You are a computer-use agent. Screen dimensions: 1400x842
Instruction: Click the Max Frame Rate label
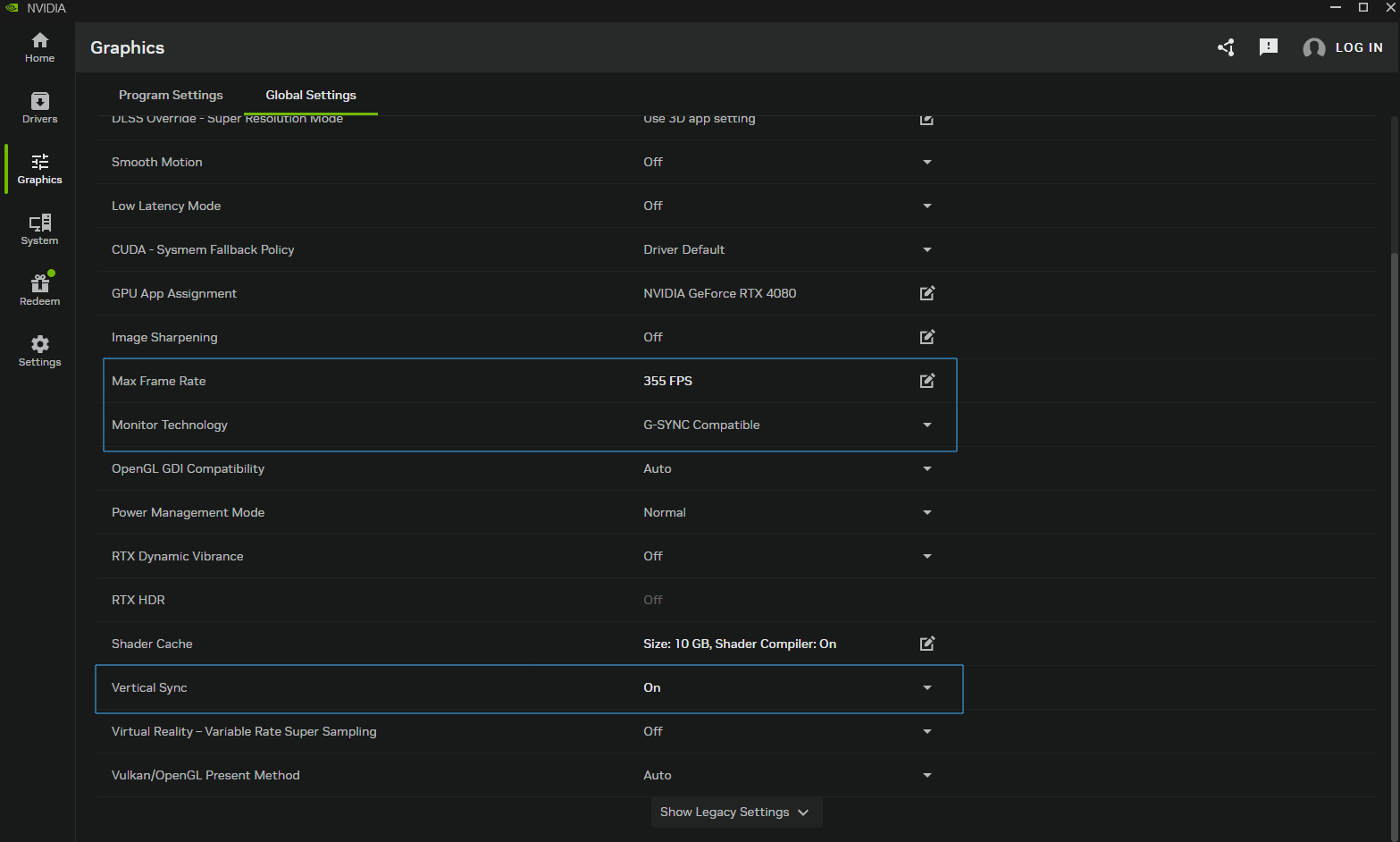point(159,381)
